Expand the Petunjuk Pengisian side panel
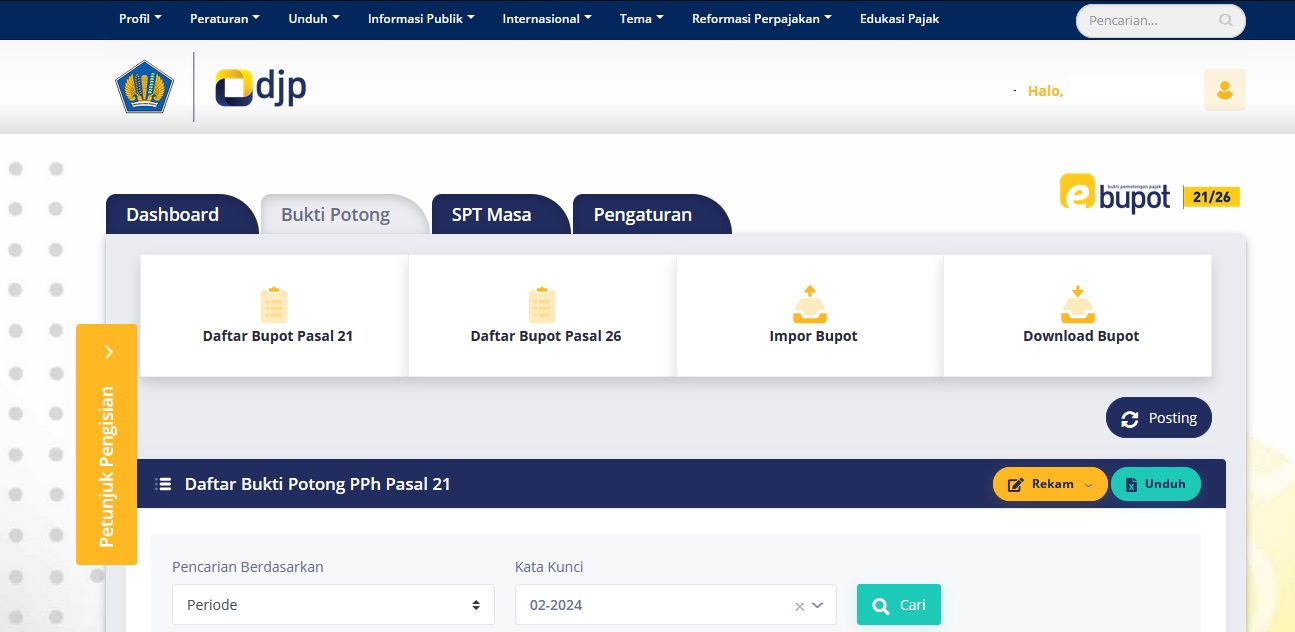The height and width of the screenshot is (632, 1295). click(108, 352)
